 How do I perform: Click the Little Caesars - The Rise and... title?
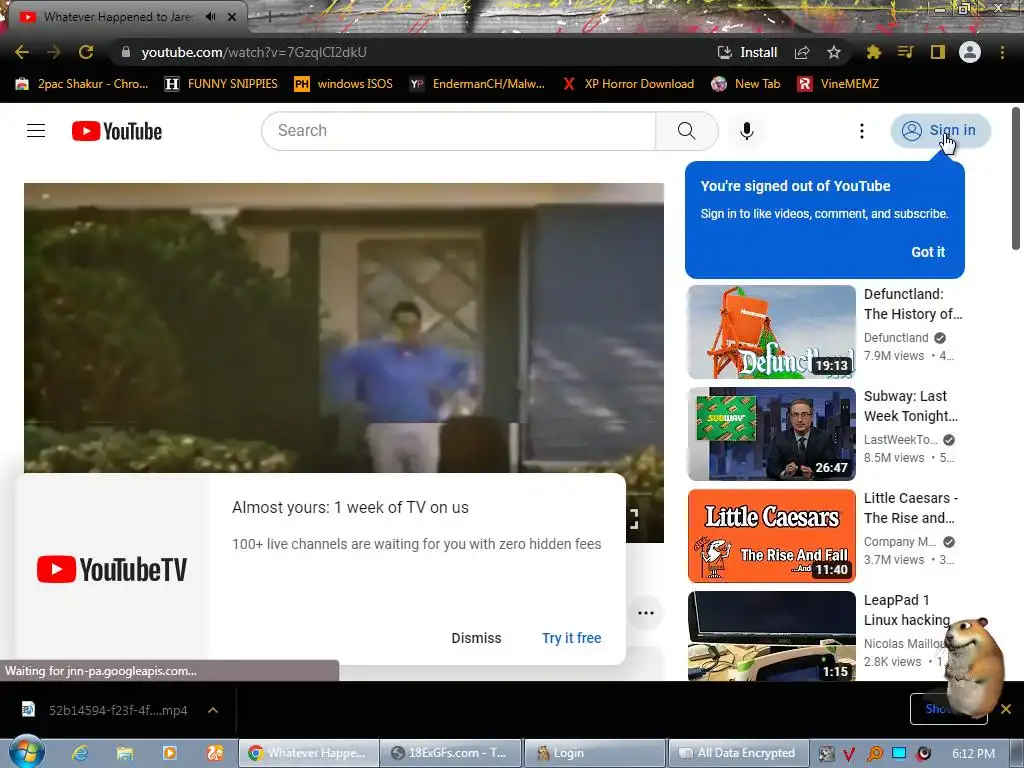pos(910,507)
